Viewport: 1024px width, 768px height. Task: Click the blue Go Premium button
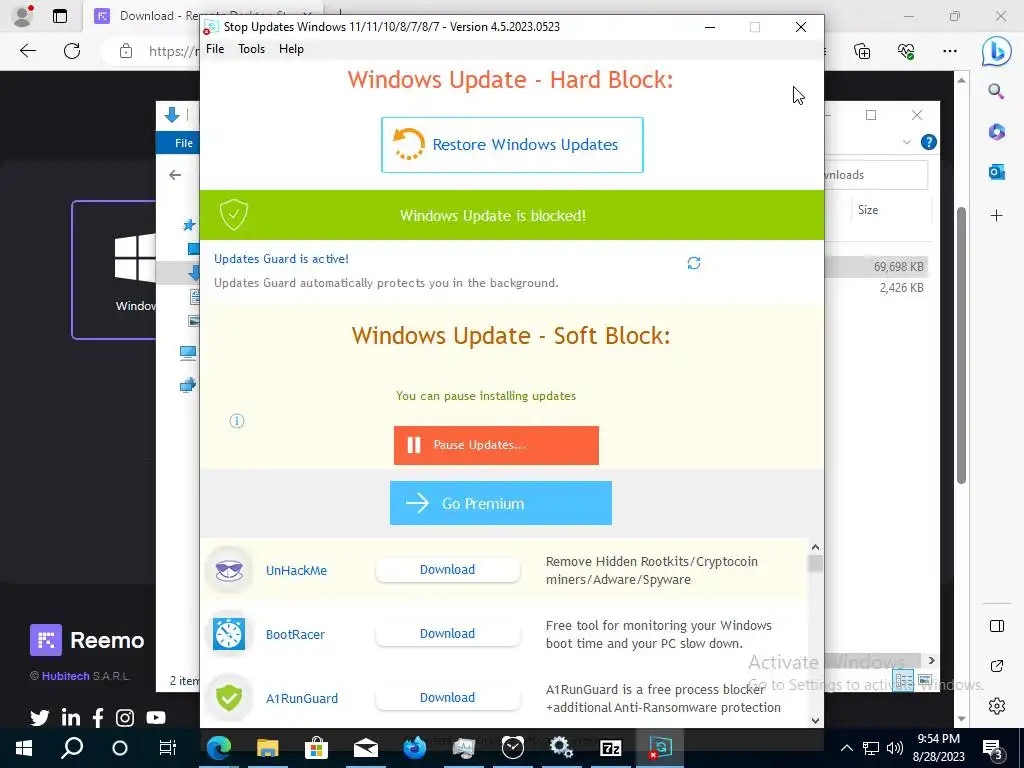[500, 503]
